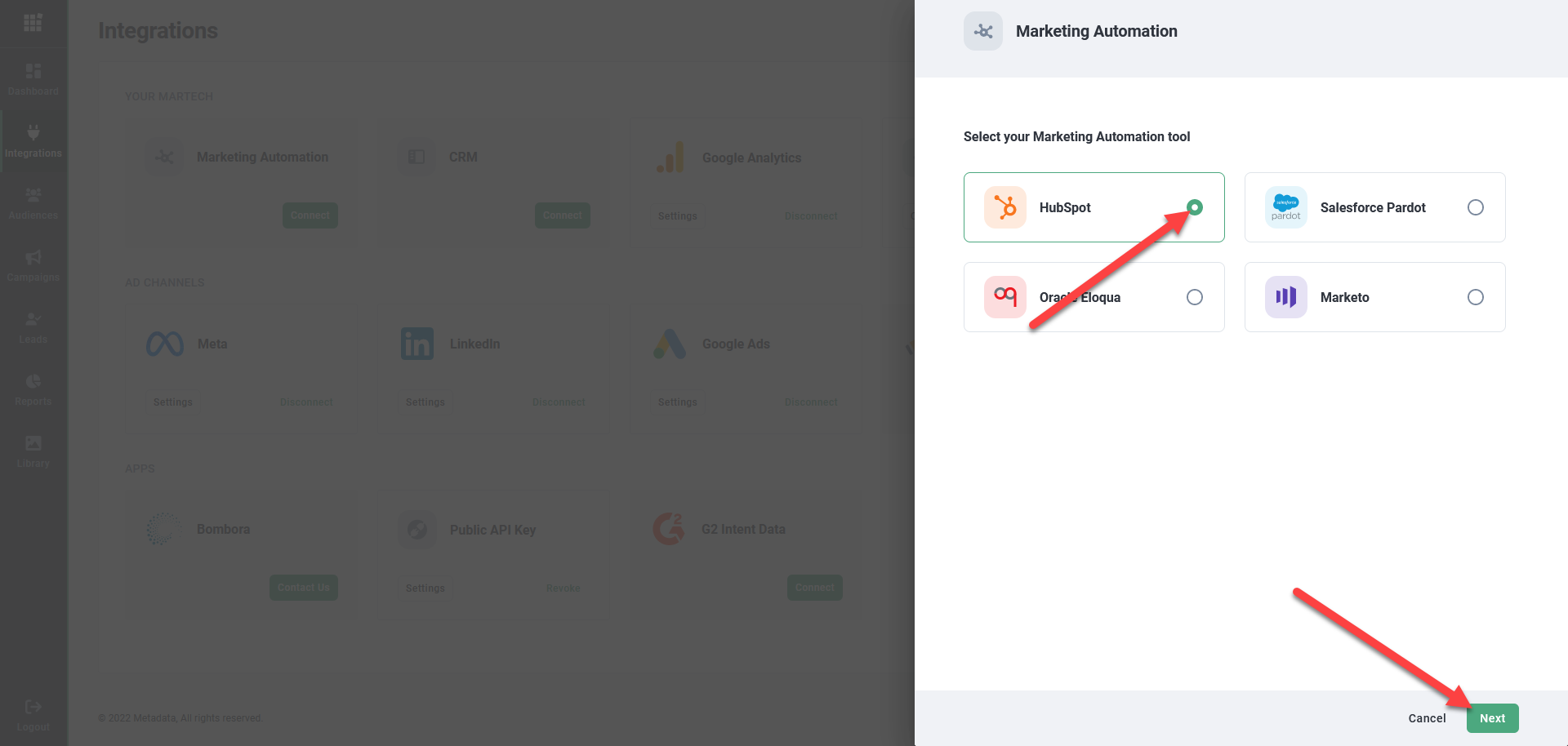The image size is (1568, 746).
Task: Open the Library sidebar icon
Action: pyautogui.click(x=33, y=443)
